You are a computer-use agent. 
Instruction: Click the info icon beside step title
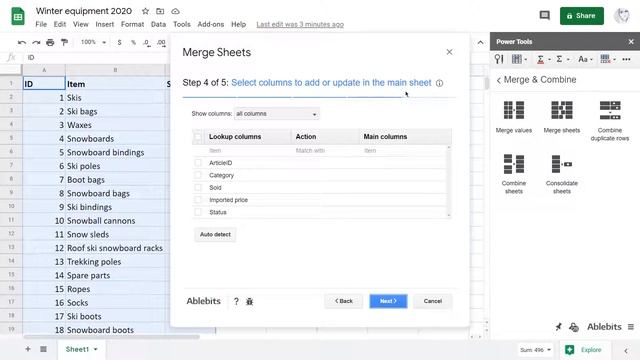(439, 83)
